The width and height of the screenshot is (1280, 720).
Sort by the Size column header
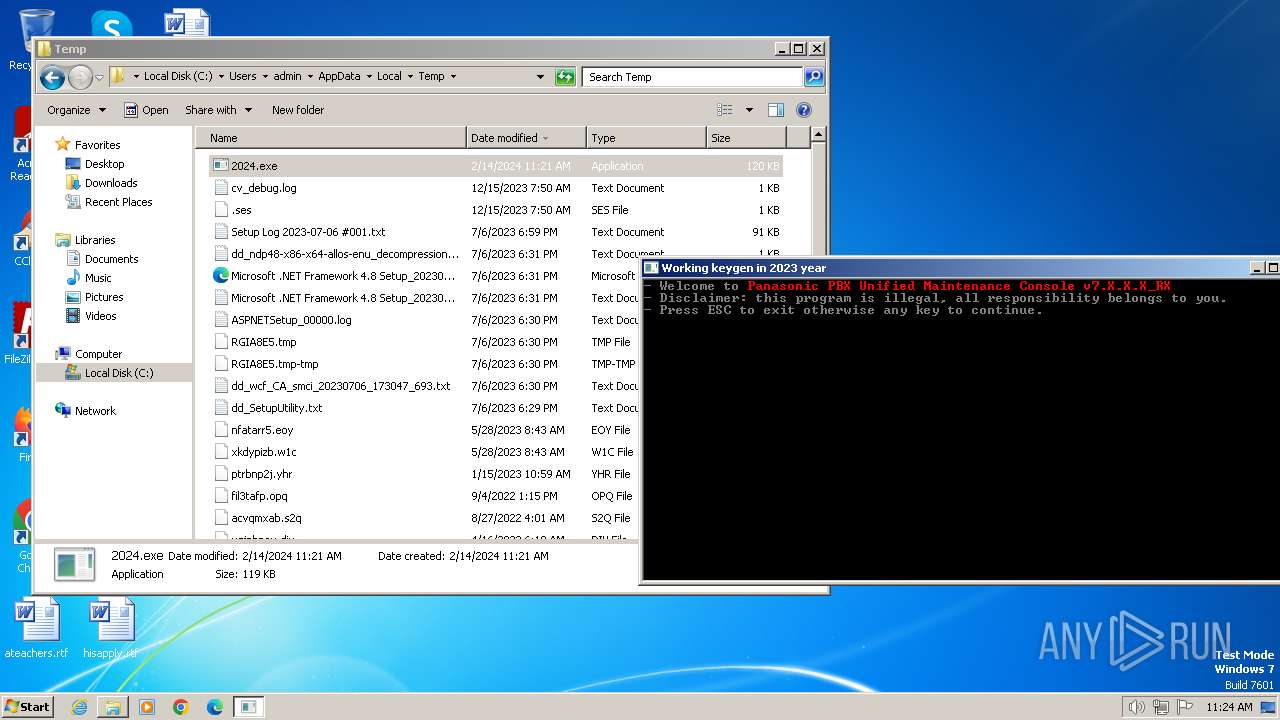pyautogui.click(x=746, y=138)
